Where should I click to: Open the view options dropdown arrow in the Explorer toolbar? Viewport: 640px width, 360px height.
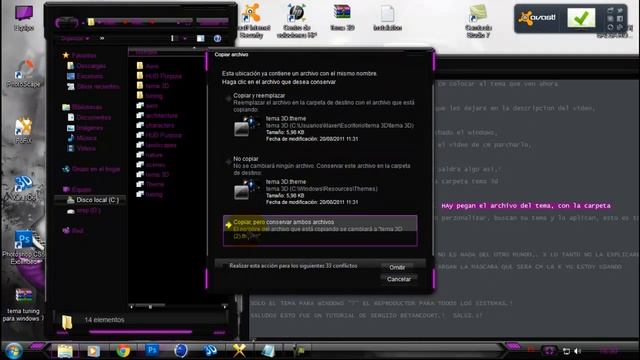tap(185, 38)
